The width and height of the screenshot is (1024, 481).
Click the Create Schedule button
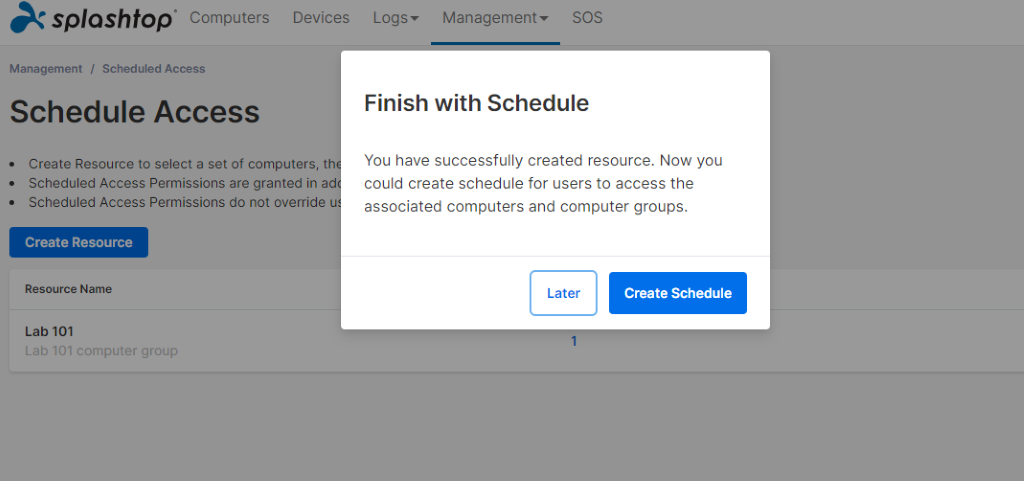(678, 293)
